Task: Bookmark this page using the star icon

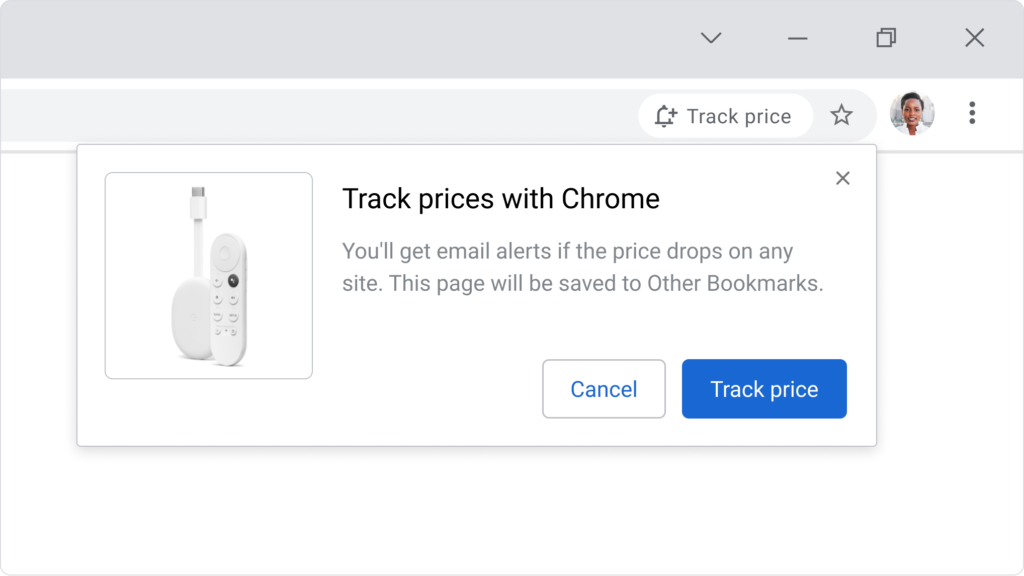Action: (x=842, y=115)
